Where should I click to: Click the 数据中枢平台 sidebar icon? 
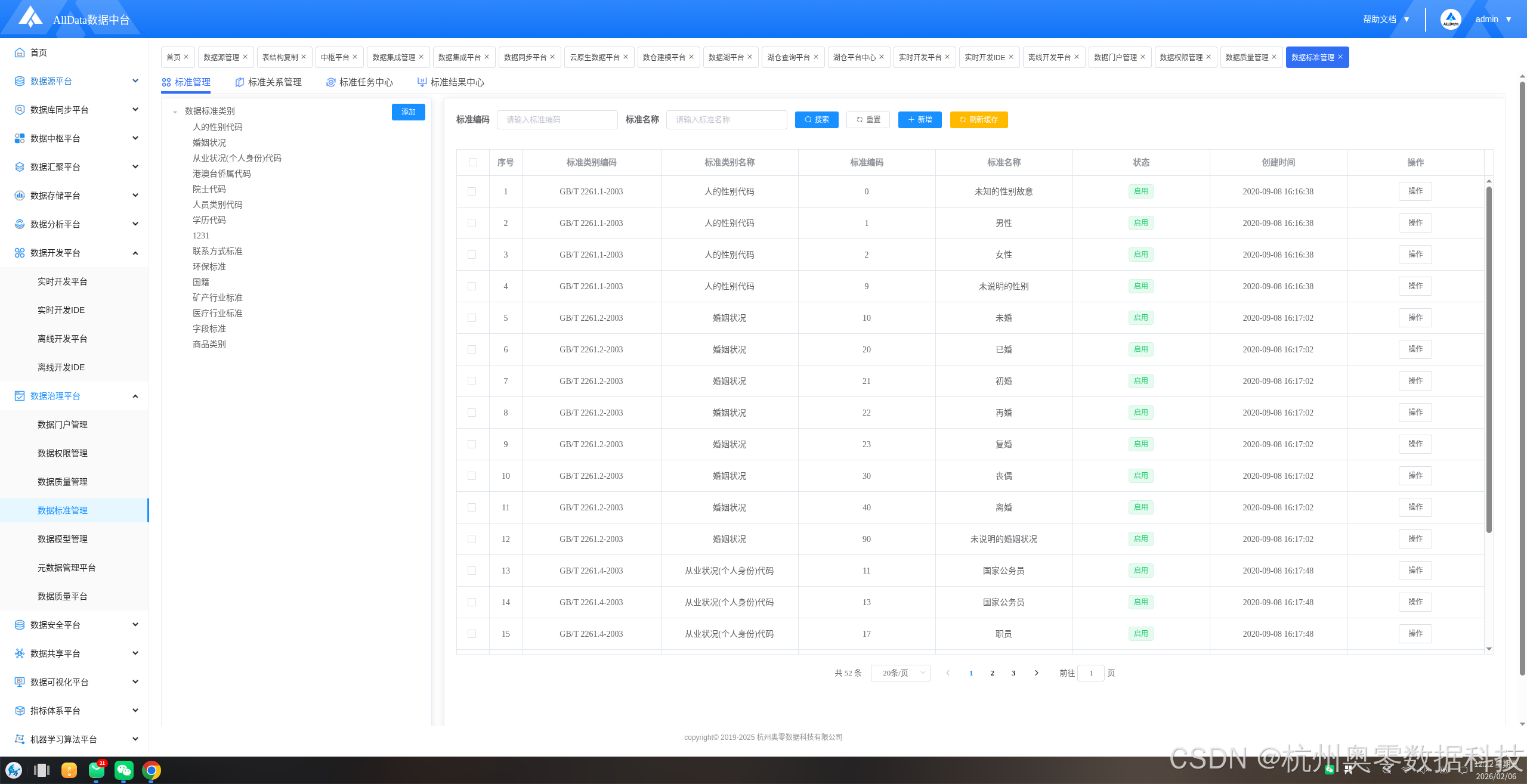coord(20,138)
